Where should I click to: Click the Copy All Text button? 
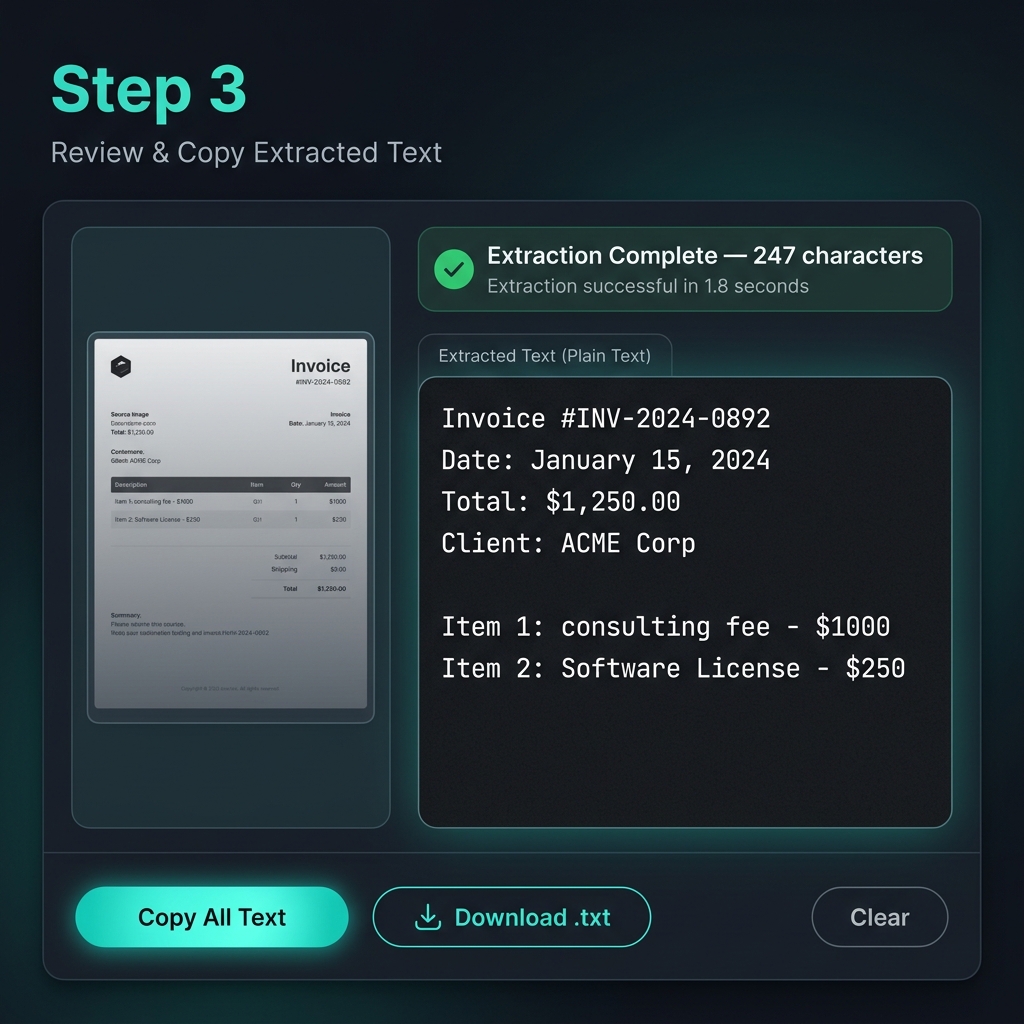point(212,917)
